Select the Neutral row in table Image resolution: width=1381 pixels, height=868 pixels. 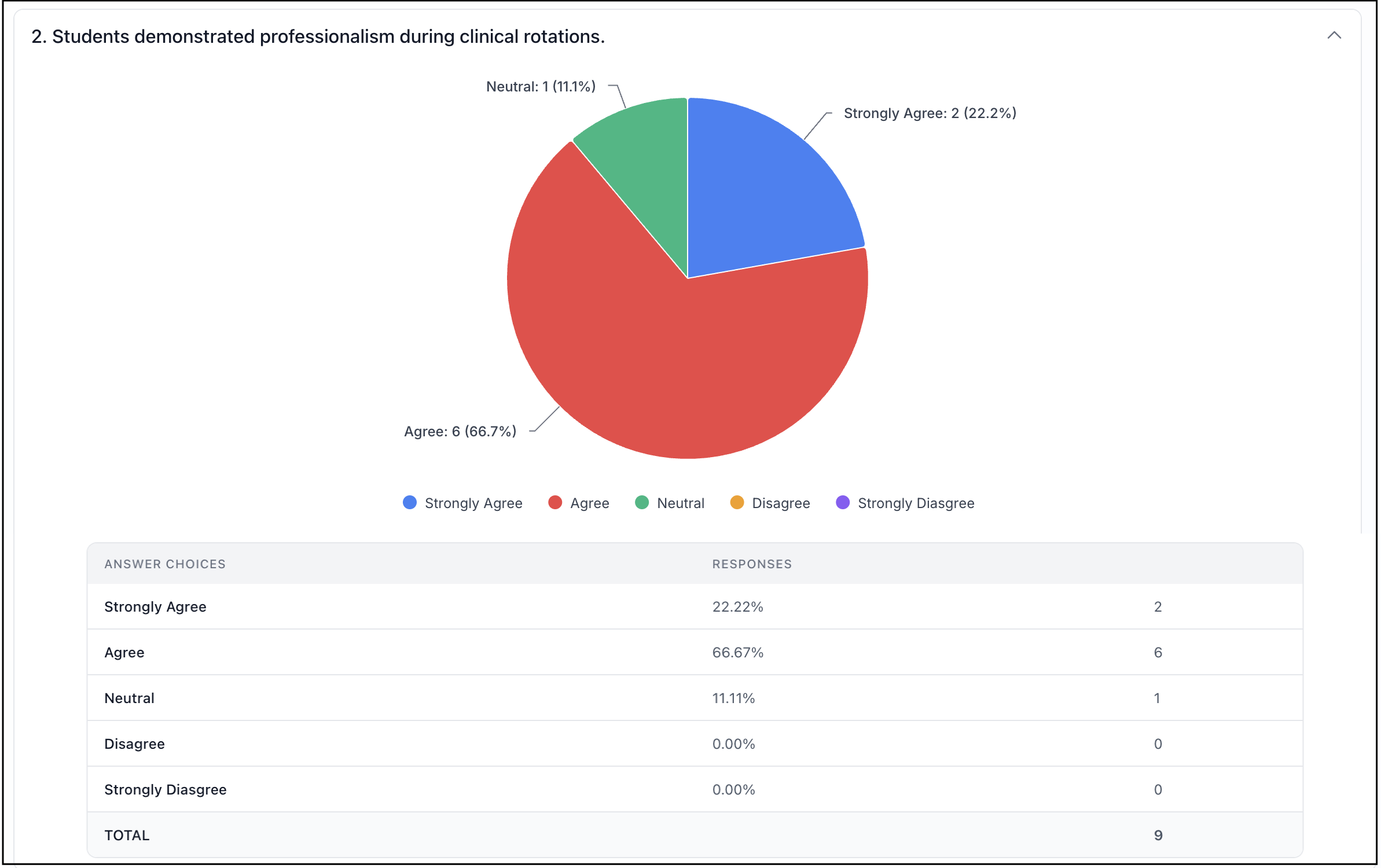pyautogui.click(x=695, y=698)
